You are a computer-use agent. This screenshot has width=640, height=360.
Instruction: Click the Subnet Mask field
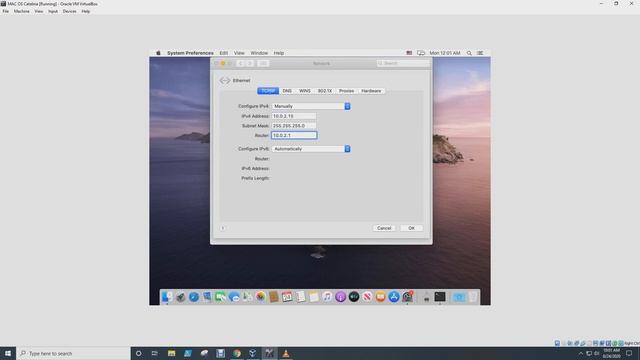pyautogui.click(x=294, y=126)
